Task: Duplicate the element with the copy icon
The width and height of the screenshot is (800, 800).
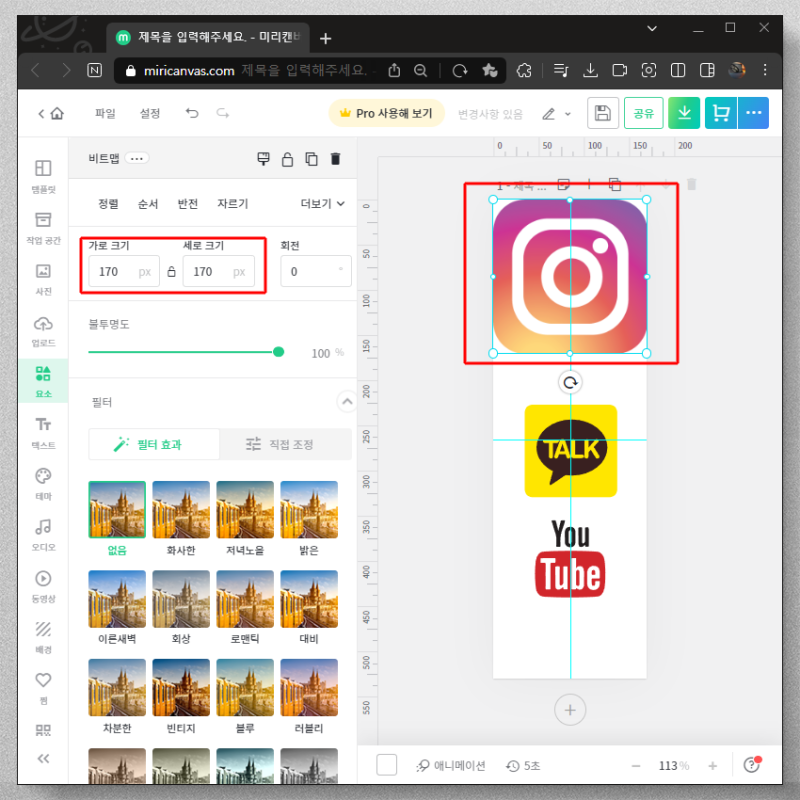Action: (311, 159)
